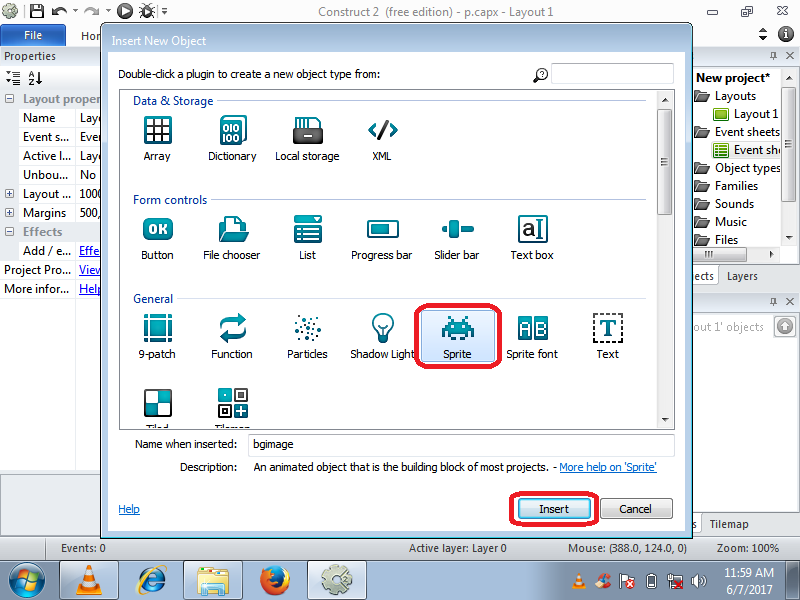Pick the Sprite font plugin
This screenshot has height=600, width=800.
pos(533,328)
